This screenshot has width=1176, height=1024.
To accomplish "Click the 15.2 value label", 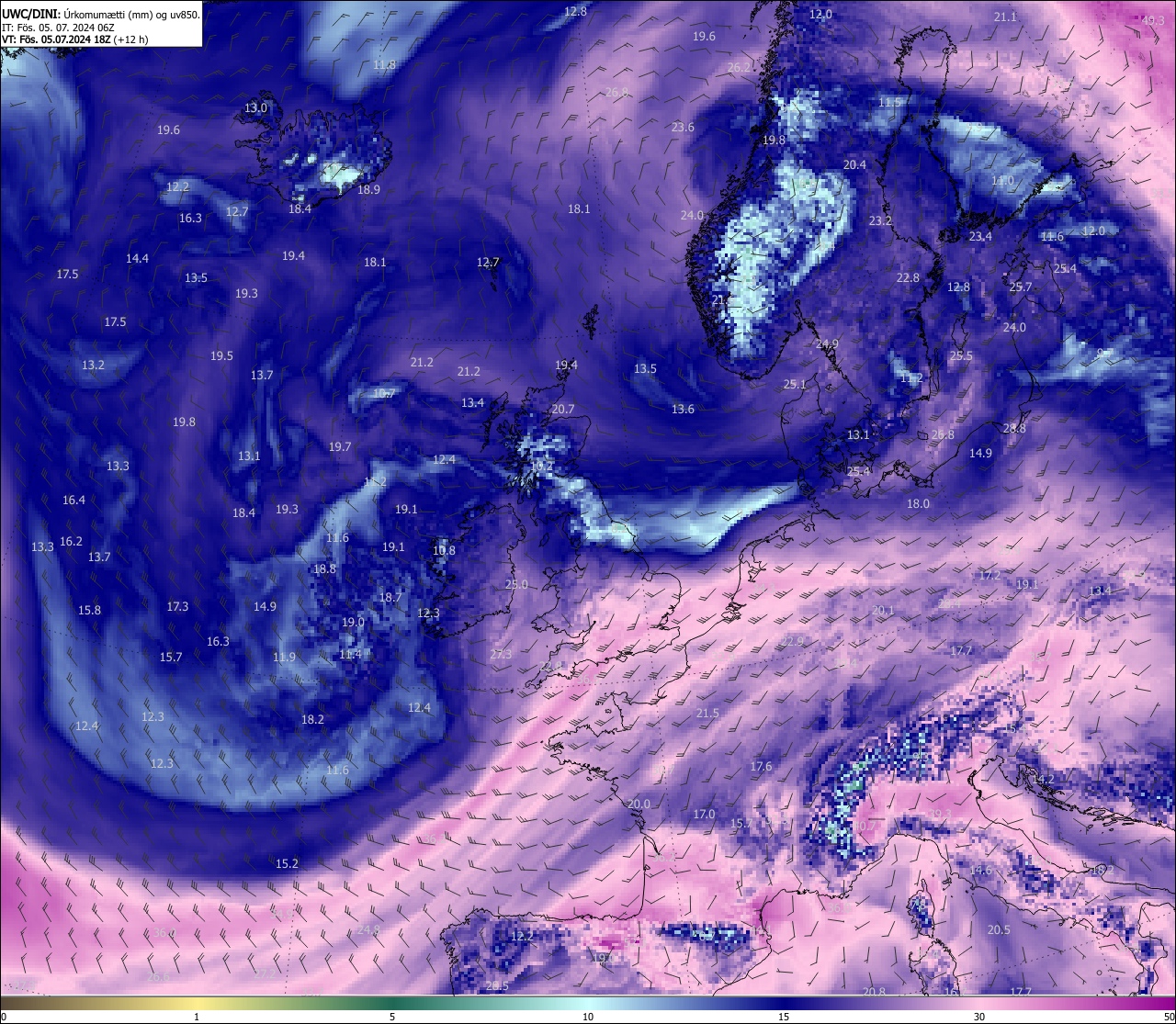I will pos(287,864).
